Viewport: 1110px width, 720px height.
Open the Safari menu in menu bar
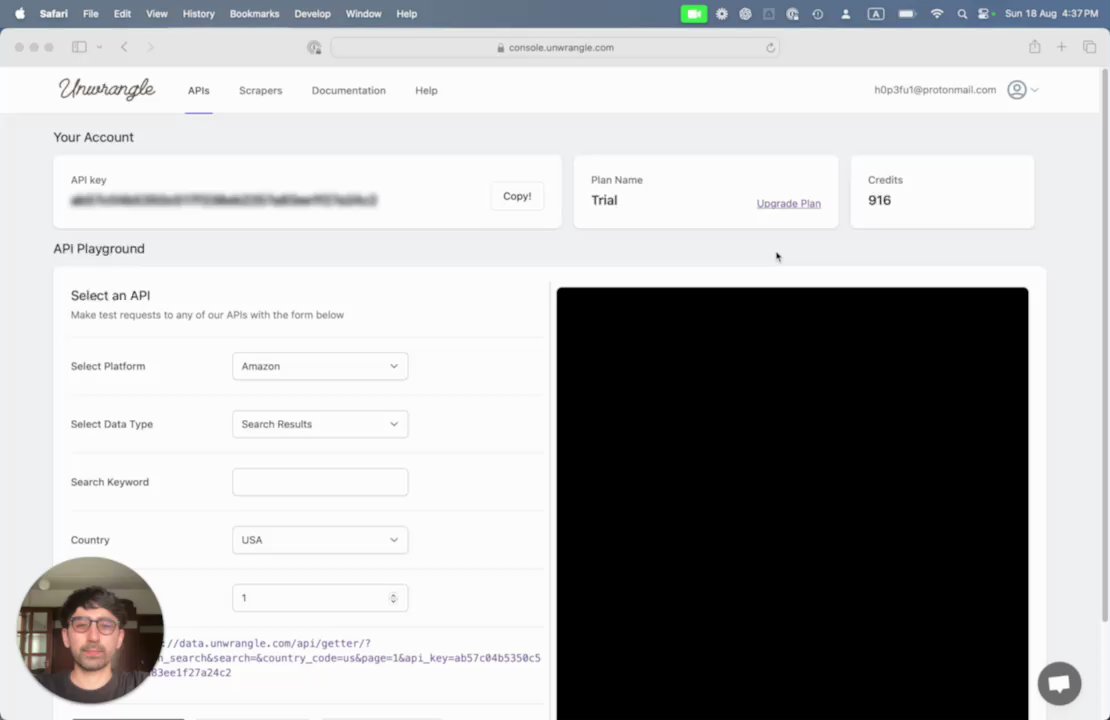coord(54,13)
